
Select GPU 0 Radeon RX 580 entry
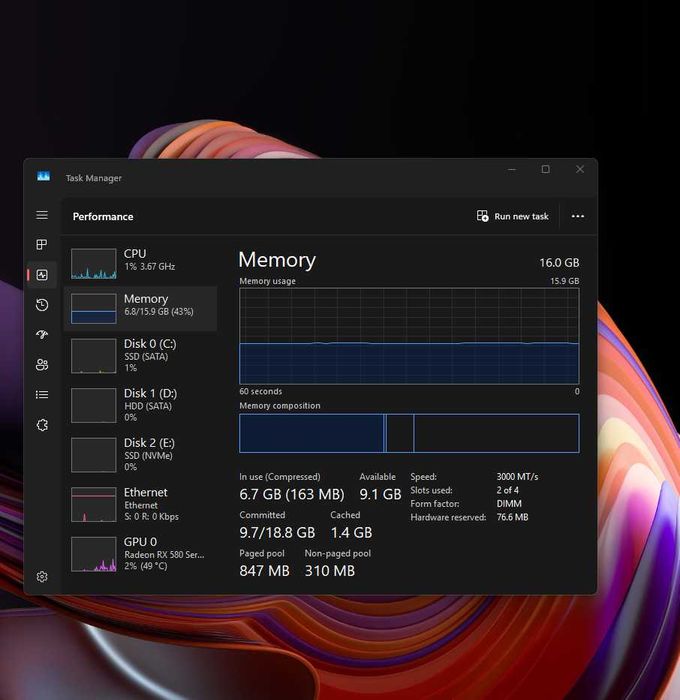tap(141, 554)
